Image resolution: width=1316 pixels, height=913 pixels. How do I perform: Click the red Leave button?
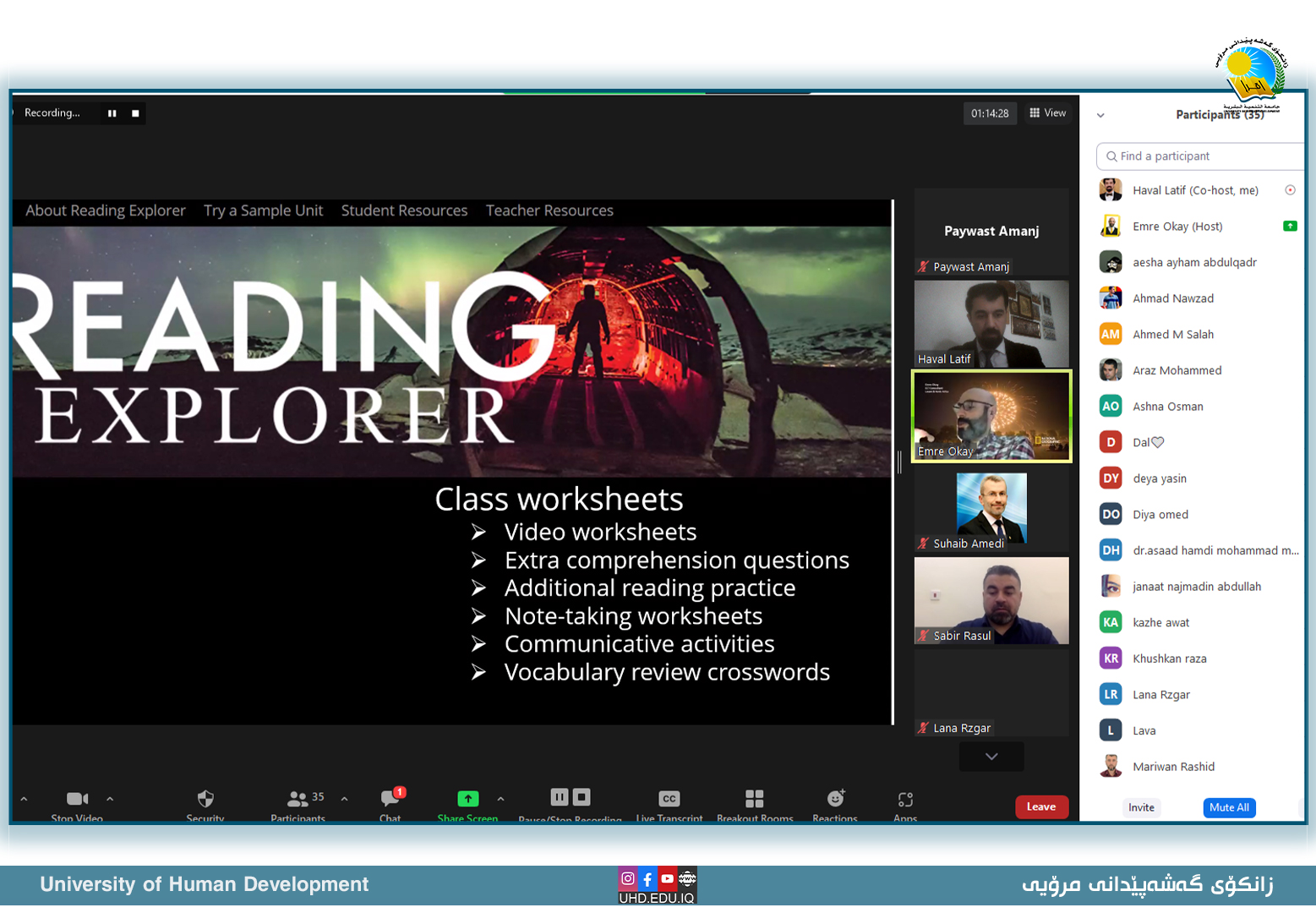tap(1041, 807)
